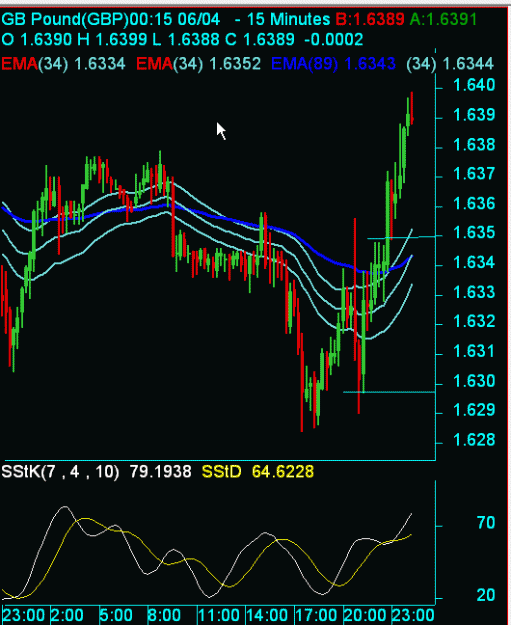Click the "1.639" price axis label
This screenshot has height=625, width=511.
click(474, 115)
